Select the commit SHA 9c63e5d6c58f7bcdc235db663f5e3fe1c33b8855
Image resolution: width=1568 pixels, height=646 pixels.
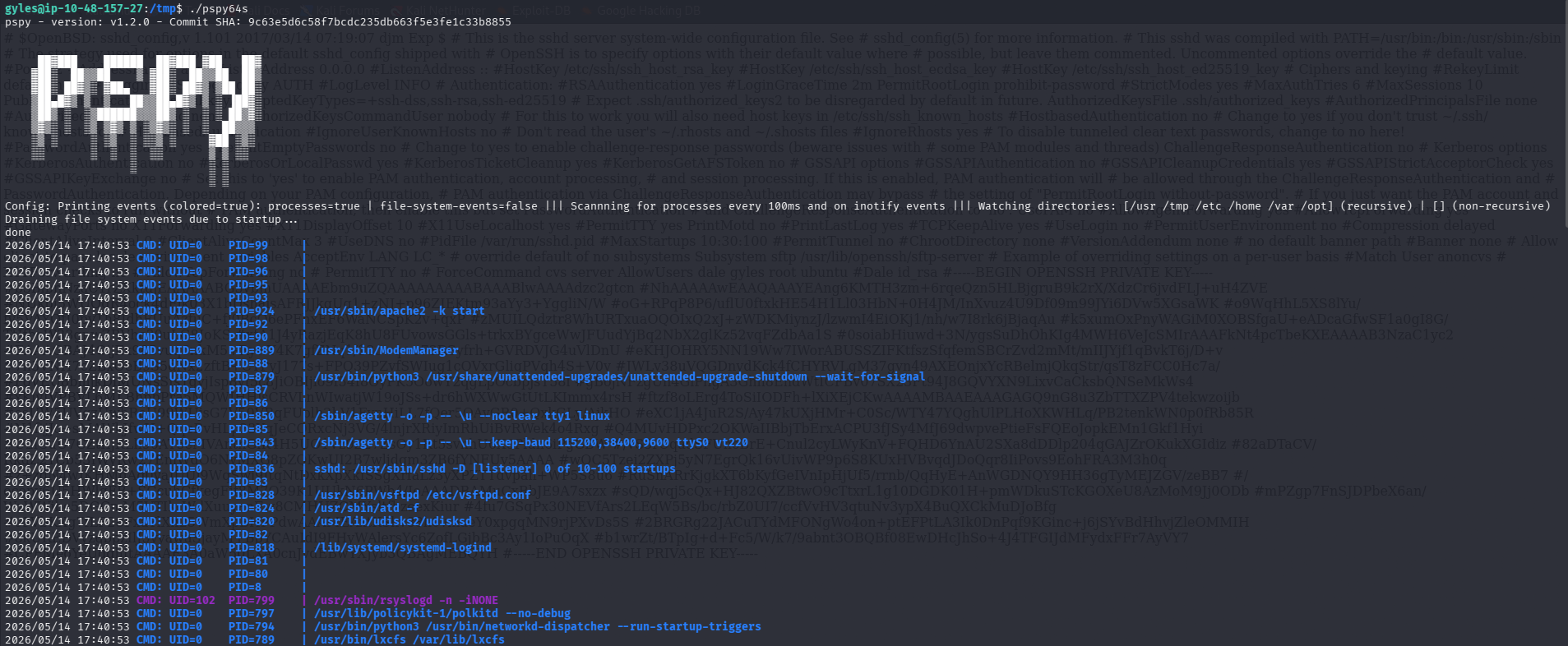coord(380,22)
